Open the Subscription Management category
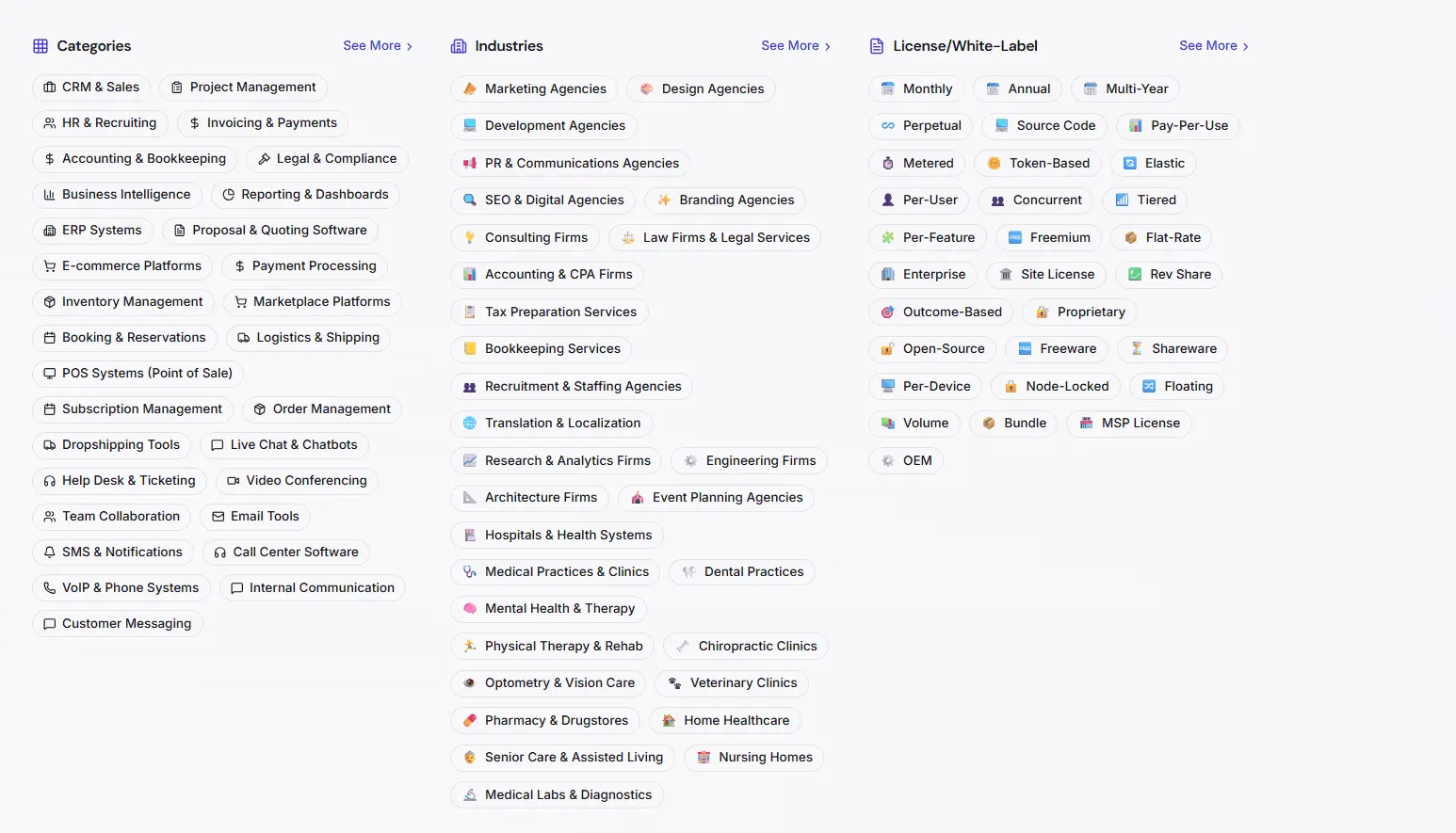This screenshot has width=1456, height=833. tap(133, 408)
